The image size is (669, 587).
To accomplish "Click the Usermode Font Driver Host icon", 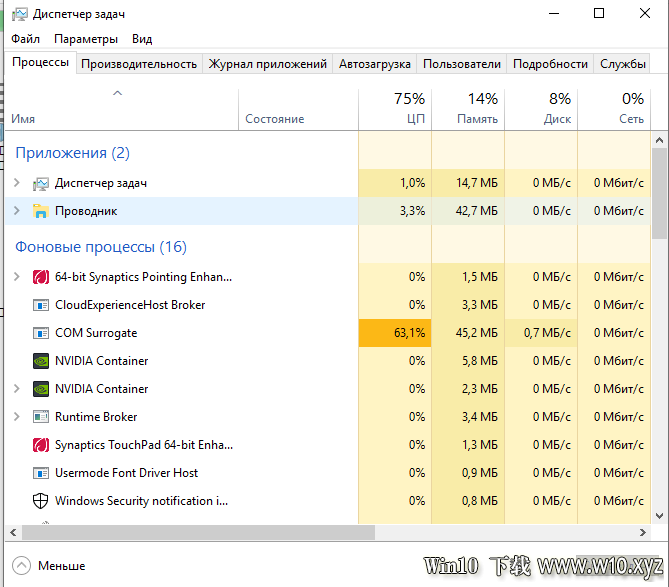I will coord(41,473).
